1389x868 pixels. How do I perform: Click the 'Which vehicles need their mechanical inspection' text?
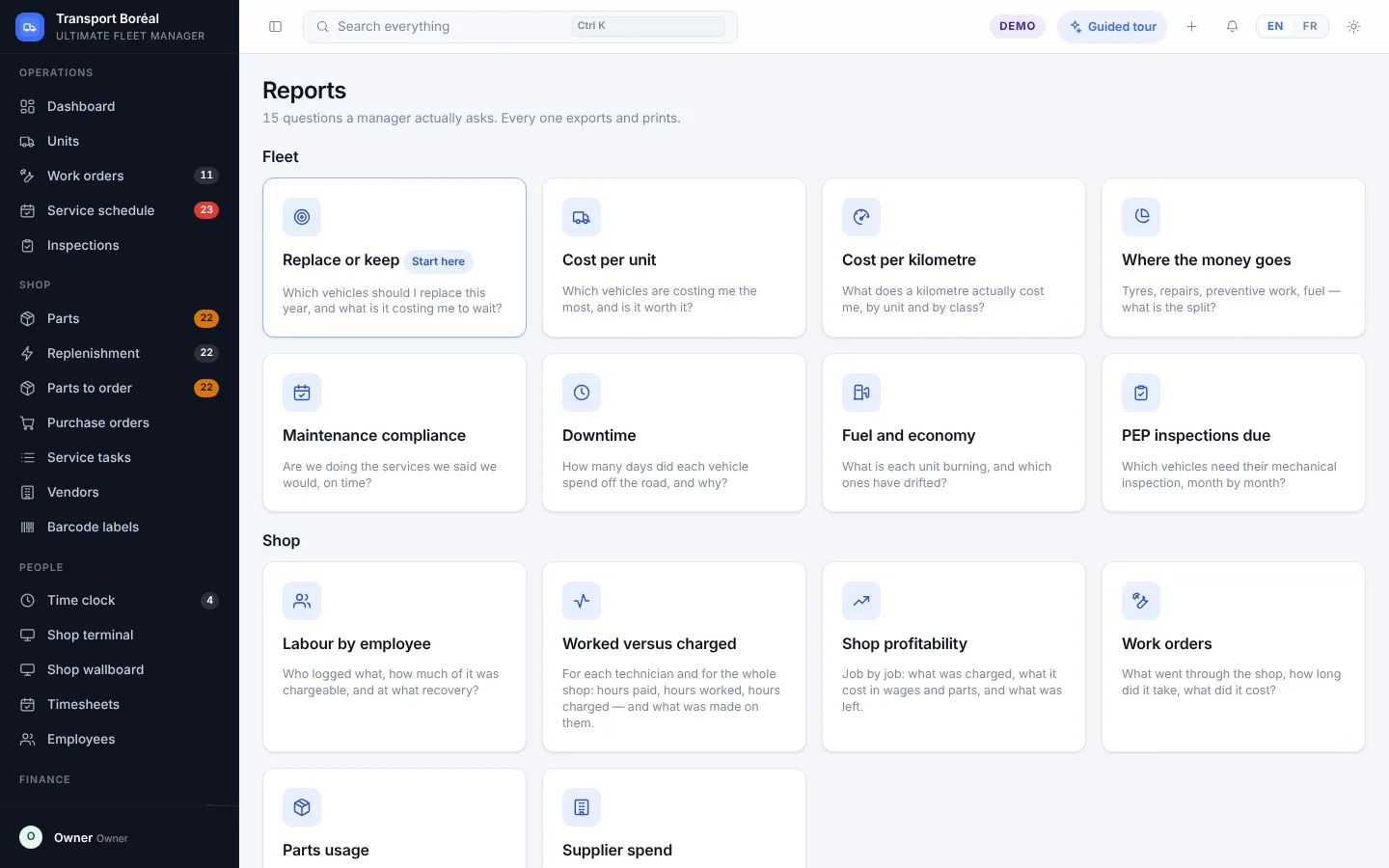pos(1229,475)
